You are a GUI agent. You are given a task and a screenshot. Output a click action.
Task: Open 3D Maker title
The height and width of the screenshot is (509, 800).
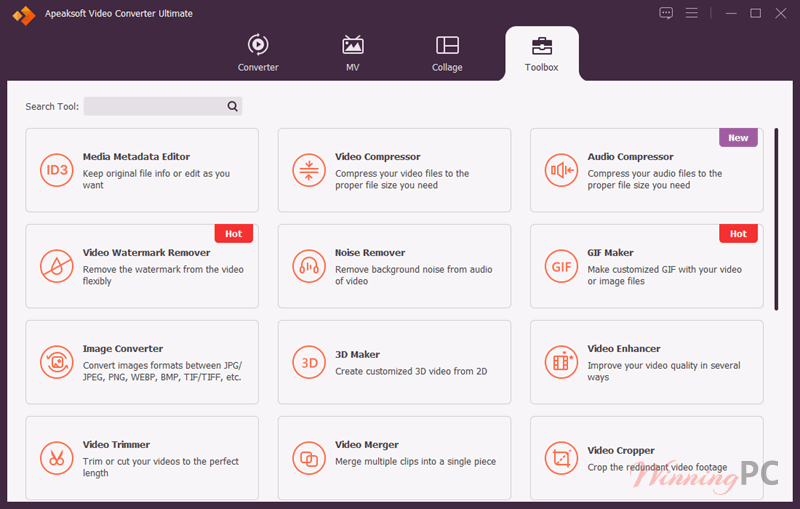357,354
